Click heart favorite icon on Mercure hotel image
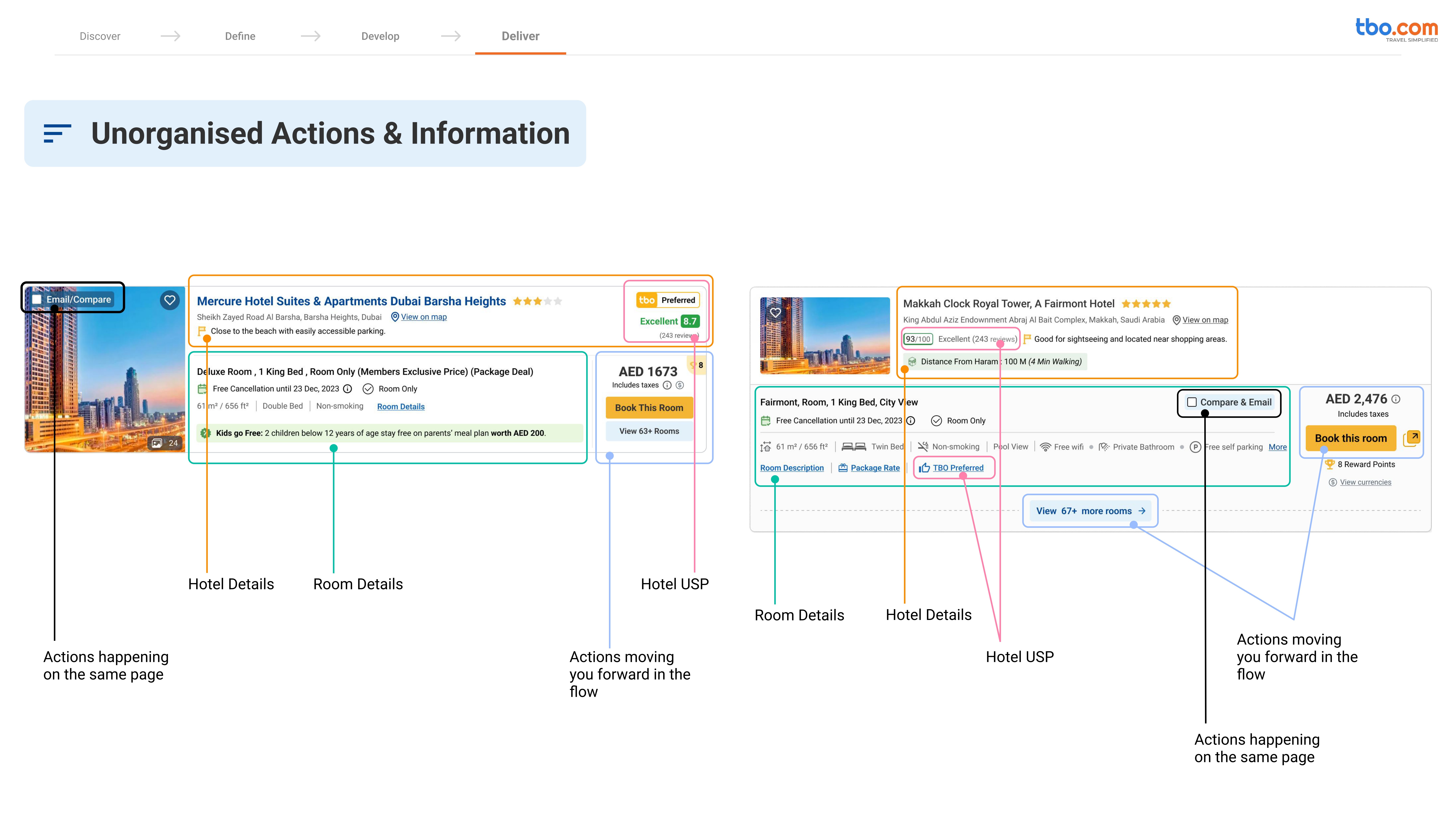Image resolution: width=1456 pixels, height=819 pixels. (170, 300)
